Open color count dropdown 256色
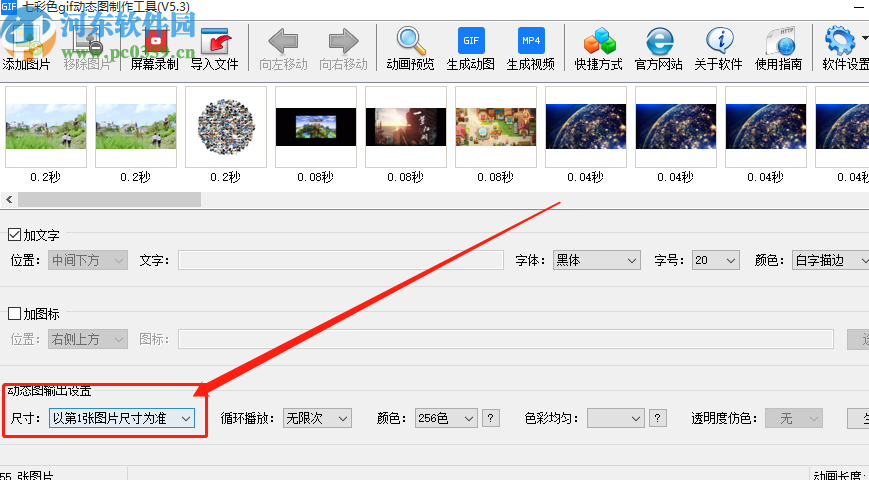869x480 pixels. [446, 418]
